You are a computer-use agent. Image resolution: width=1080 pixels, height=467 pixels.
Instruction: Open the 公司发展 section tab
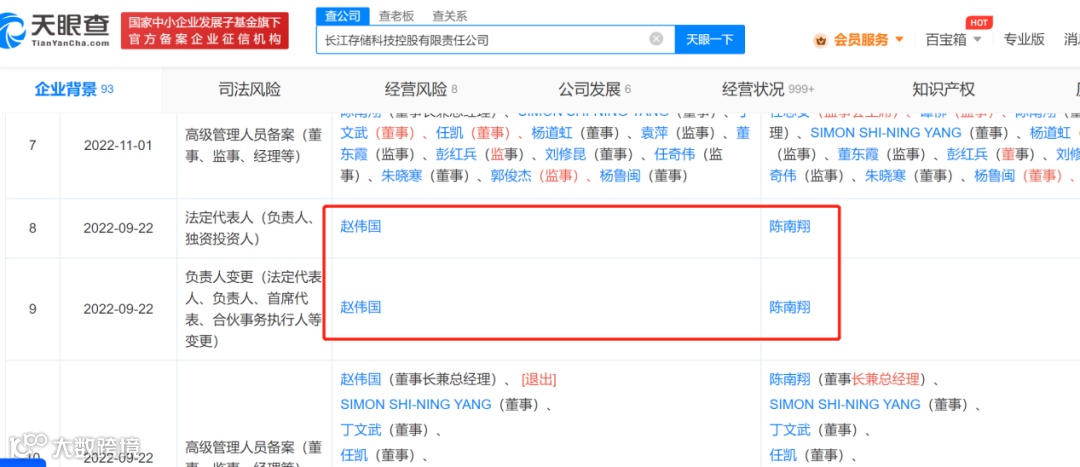coord(594,90)
